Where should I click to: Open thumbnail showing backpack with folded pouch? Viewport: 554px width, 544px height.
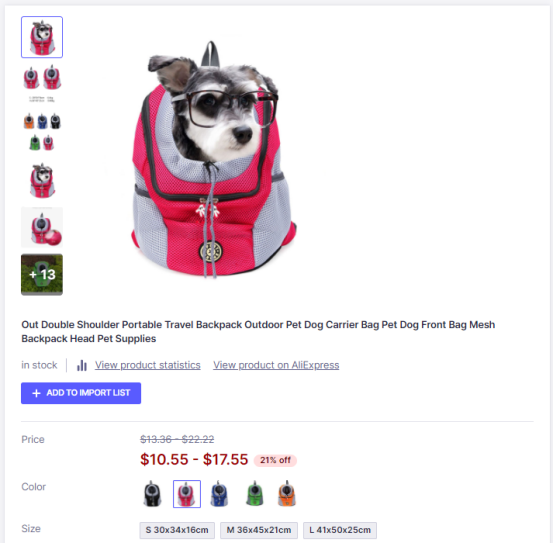[x=42, y=227]
